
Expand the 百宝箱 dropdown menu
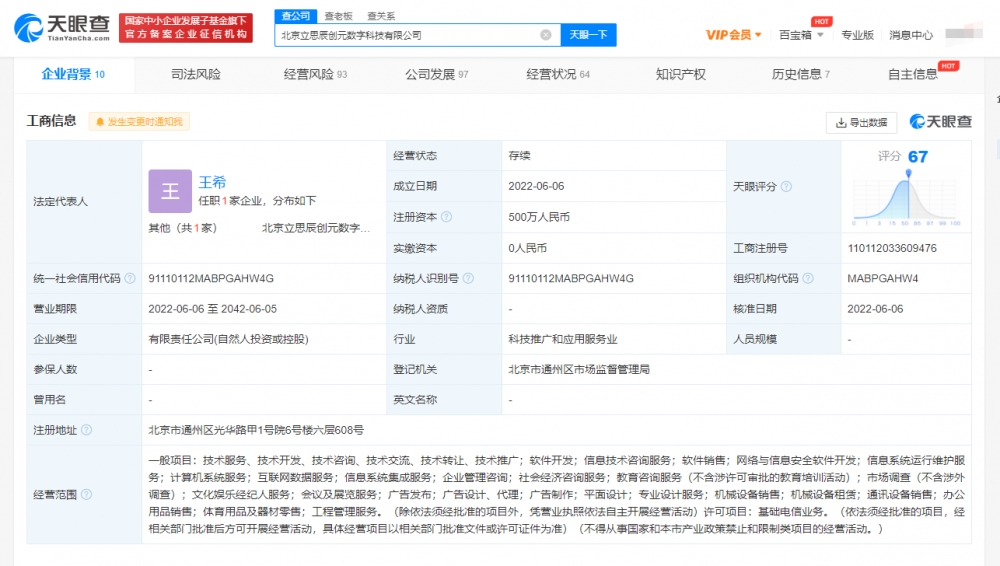pyautogui.click(x=801, y=35)
